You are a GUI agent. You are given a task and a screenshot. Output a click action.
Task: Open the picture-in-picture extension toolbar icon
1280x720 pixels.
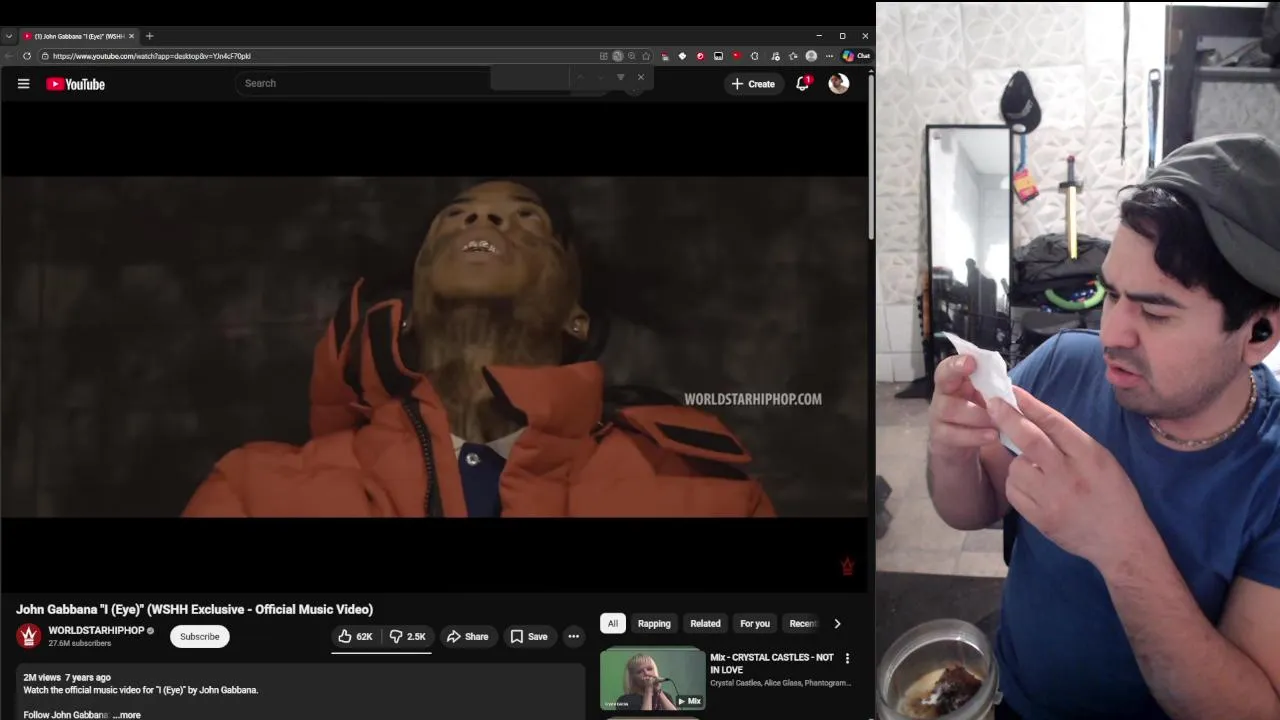click(x=718, y=56)
